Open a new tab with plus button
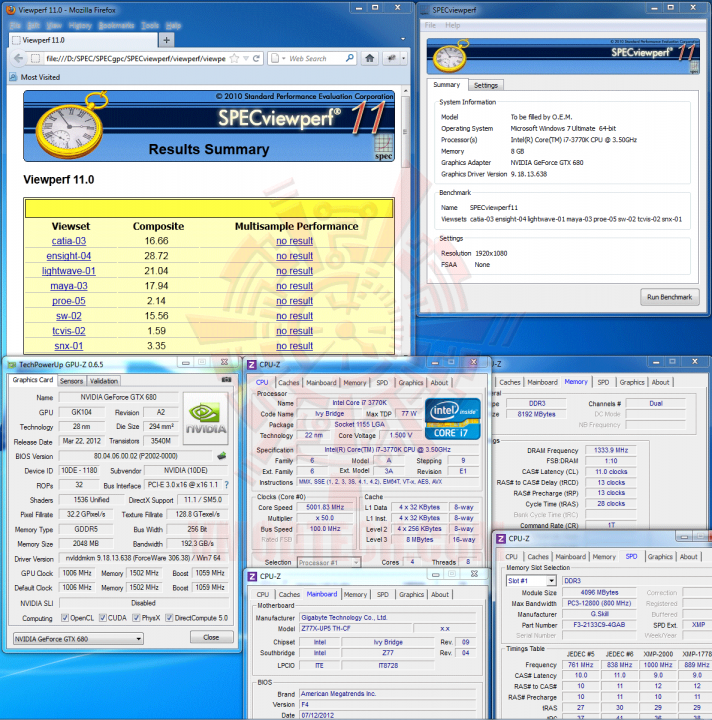The height and width of the screenshot is (720, 712). pos(166,40)
